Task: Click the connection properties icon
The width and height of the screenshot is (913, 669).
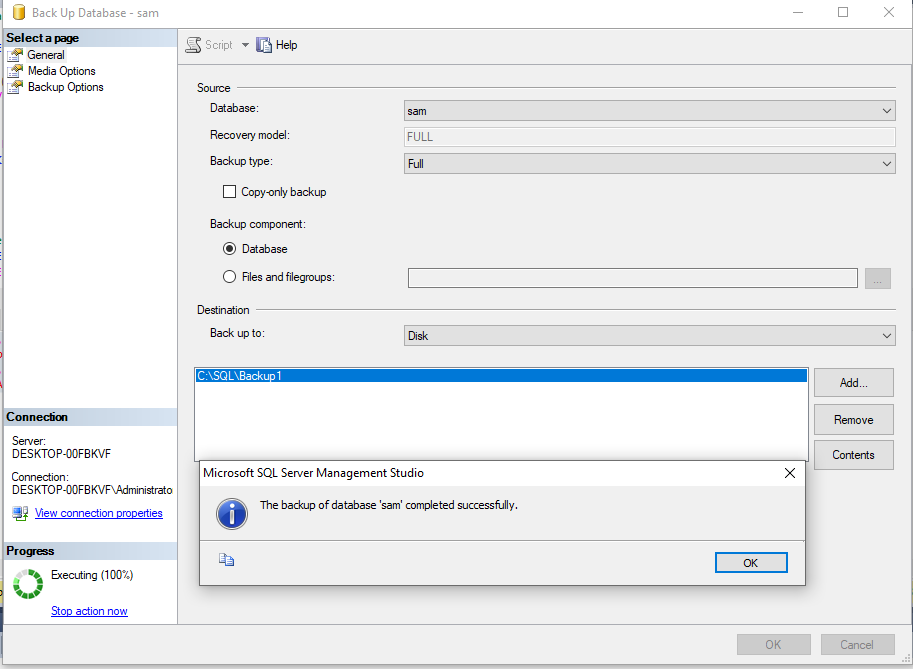Action: pos(20,513)
